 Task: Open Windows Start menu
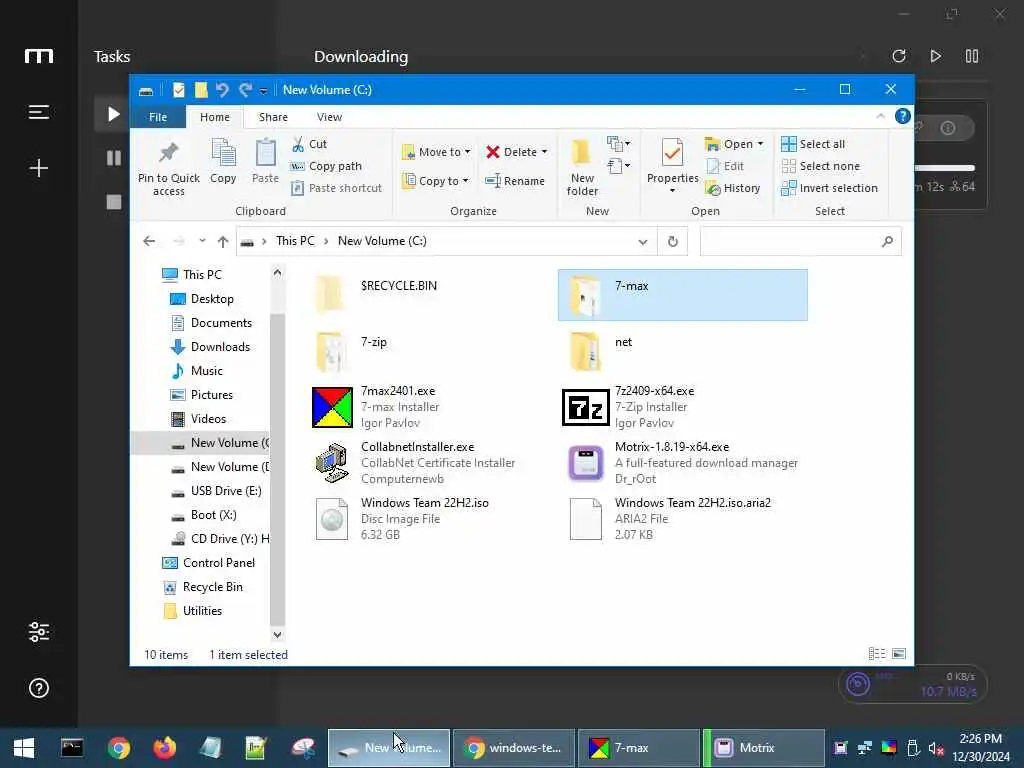24,748
